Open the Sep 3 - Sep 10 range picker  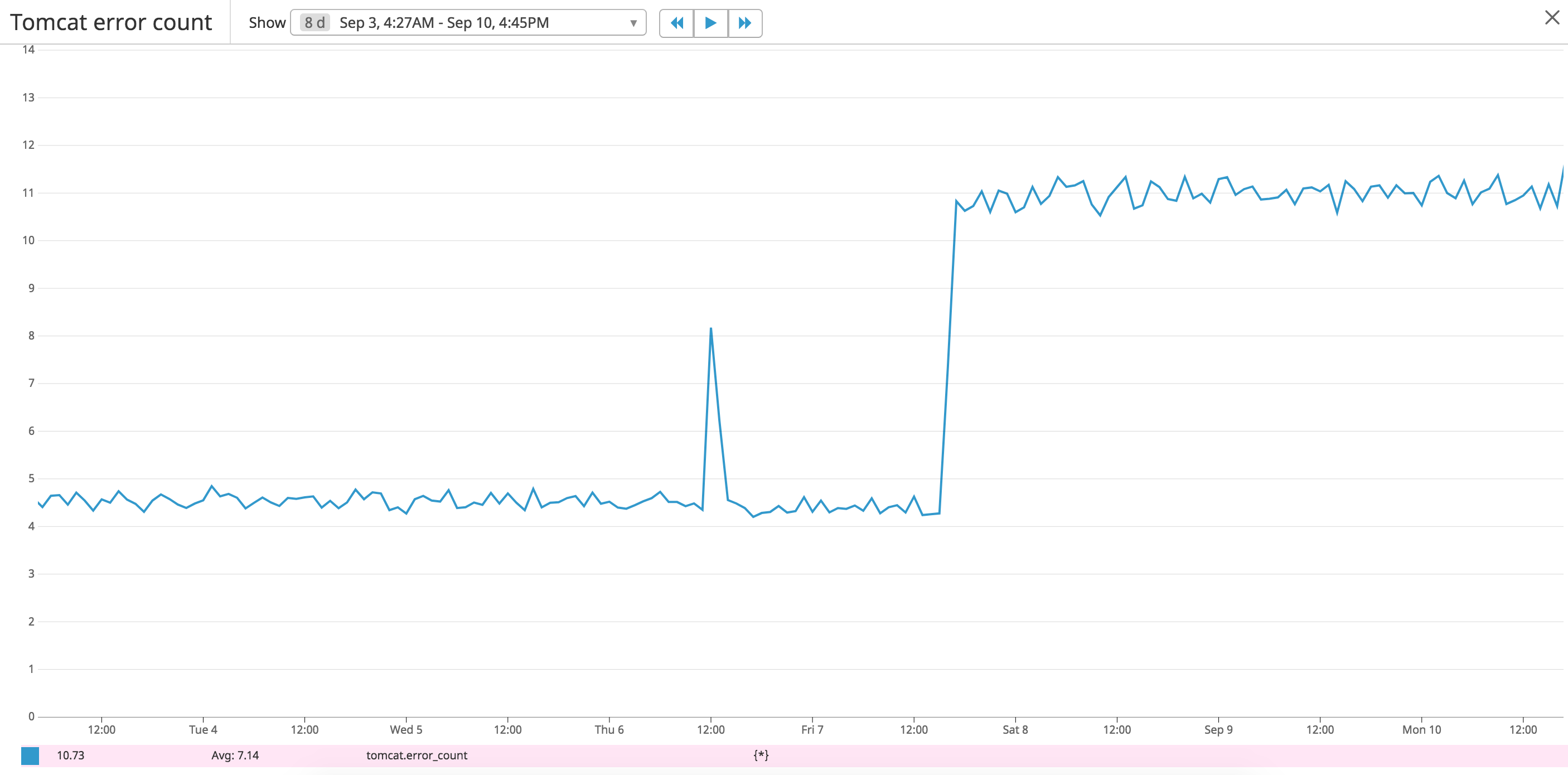444,23
